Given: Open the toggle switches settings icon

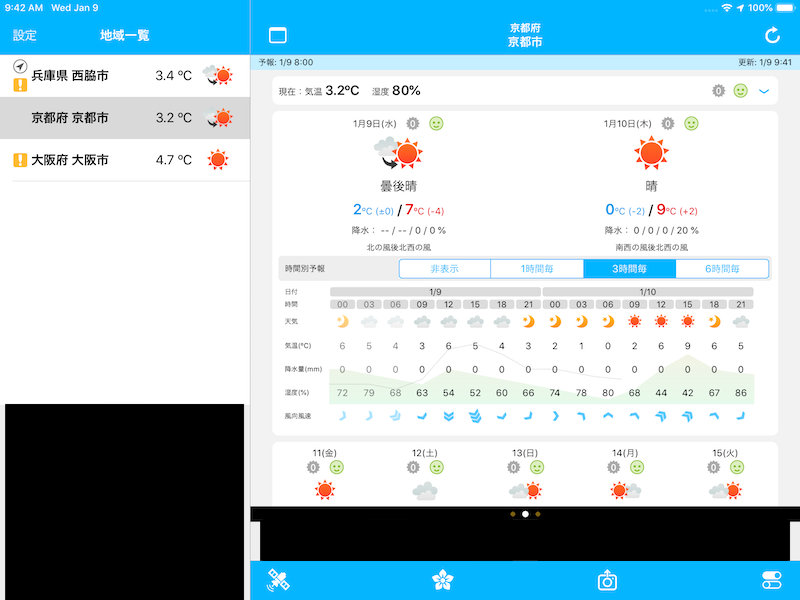Looking at the screenshot, I should pos(772,580).
